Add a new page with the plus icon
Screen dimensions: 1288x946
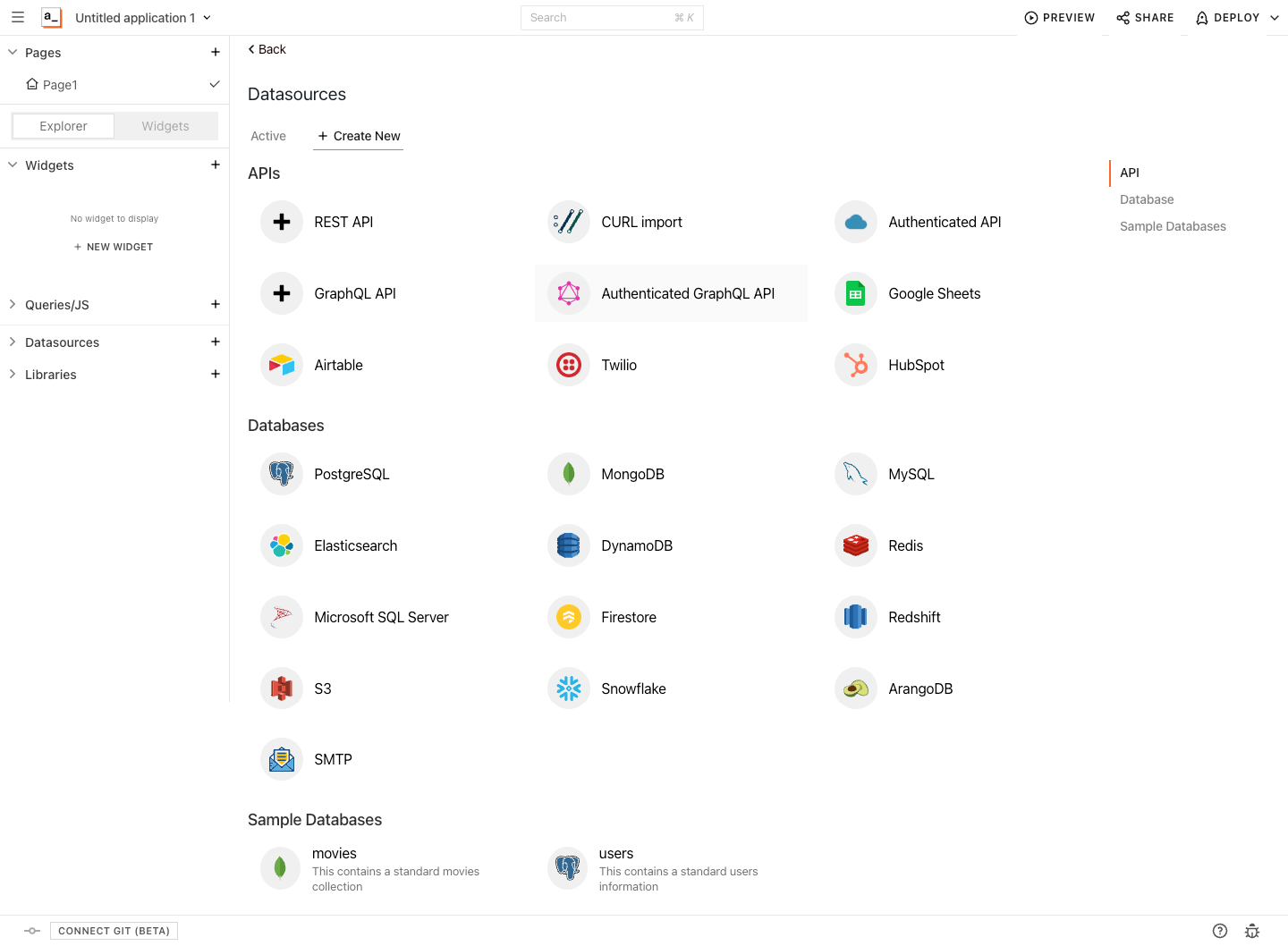[216, 52]
